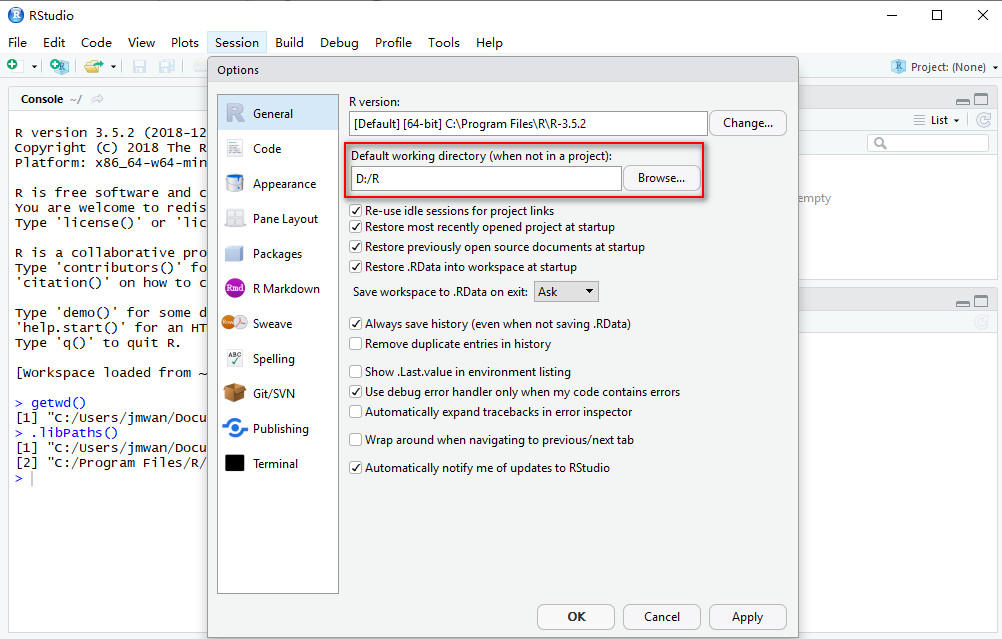1002x639 pixels.
Task: Toggle Automatically notify me of updates
Action: (x=356, y=468)
